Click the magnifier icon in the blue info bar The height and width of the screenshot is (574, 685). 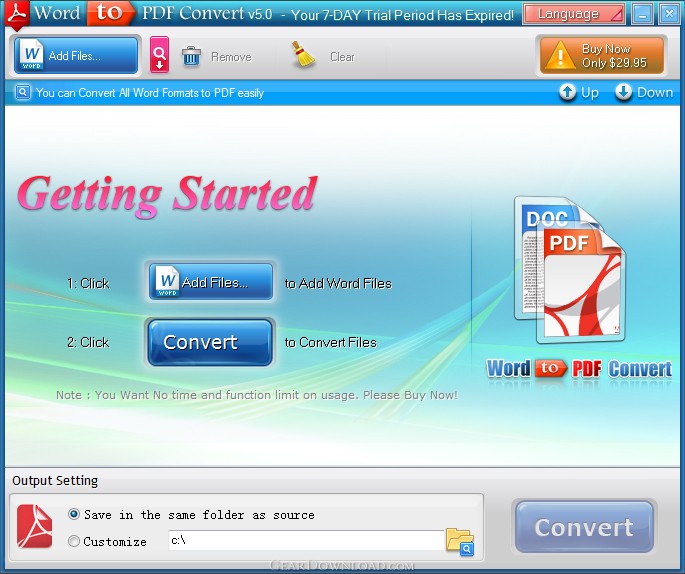point(23,93)
